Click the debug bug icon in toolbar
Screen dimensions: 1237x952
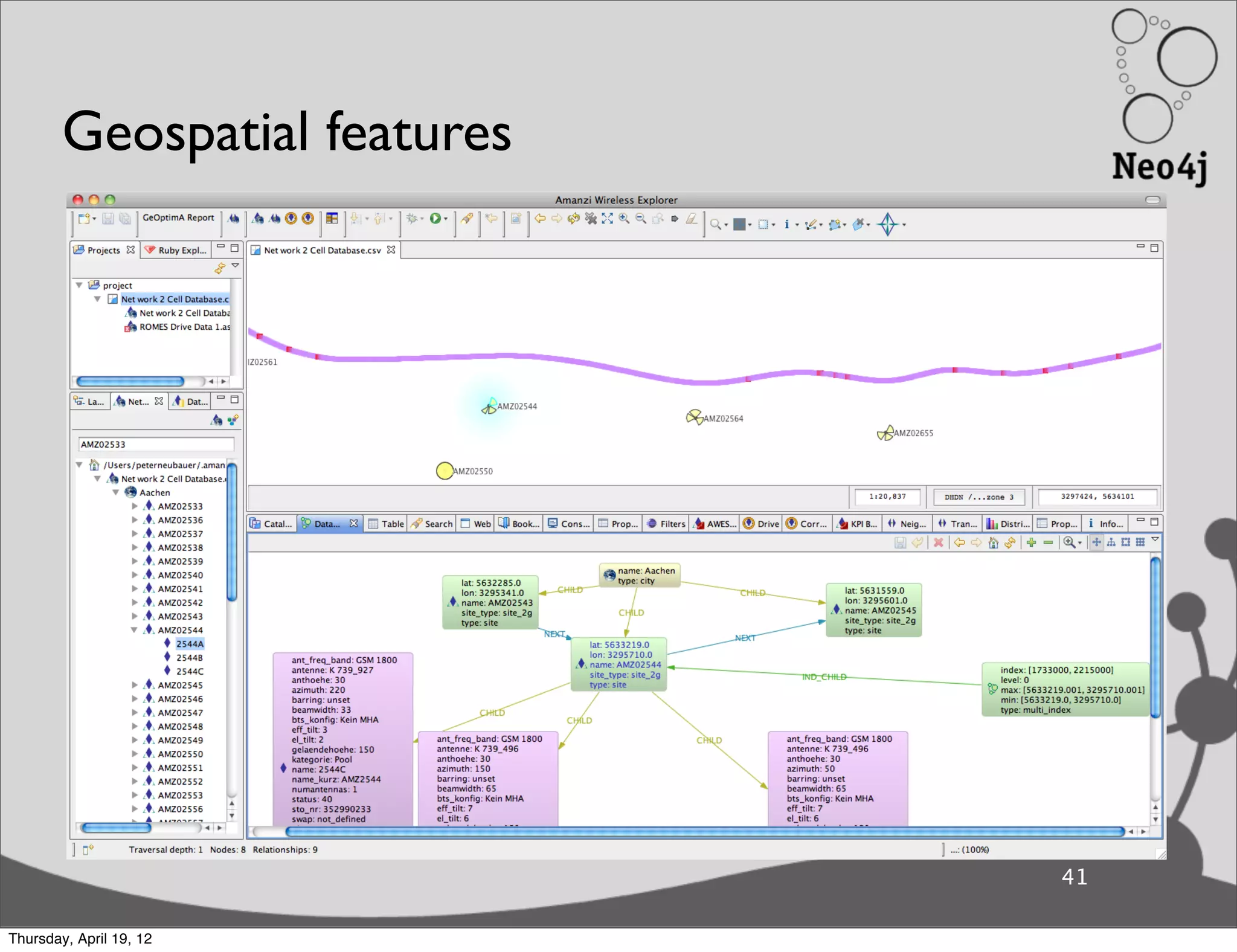point(411,219)
